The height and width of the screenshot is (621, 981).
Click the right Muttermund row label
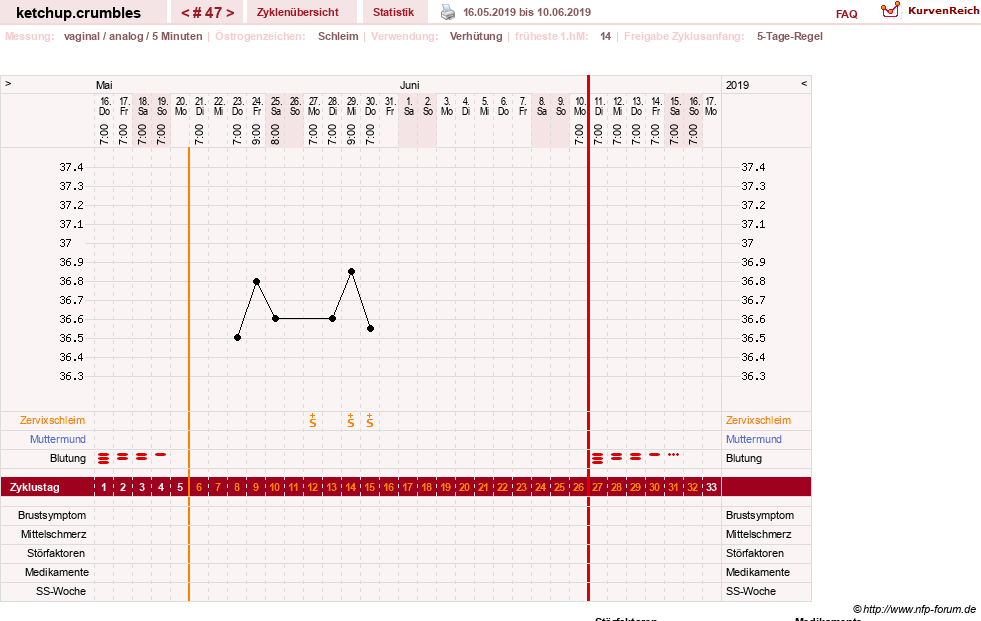[x=753, y=439]
